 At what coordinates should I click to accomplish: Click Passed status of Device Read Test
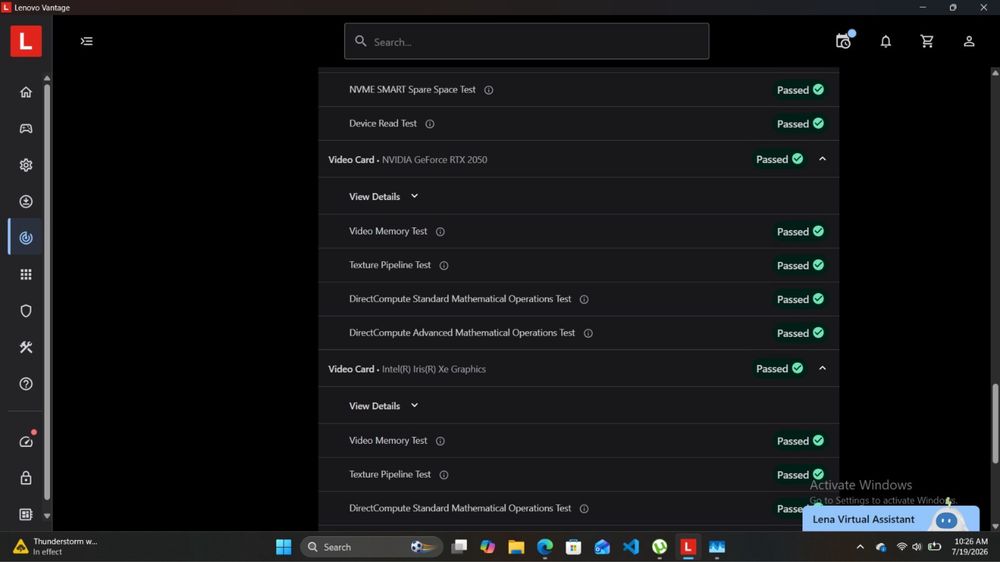pyautogui.click(x=800, y=124)
